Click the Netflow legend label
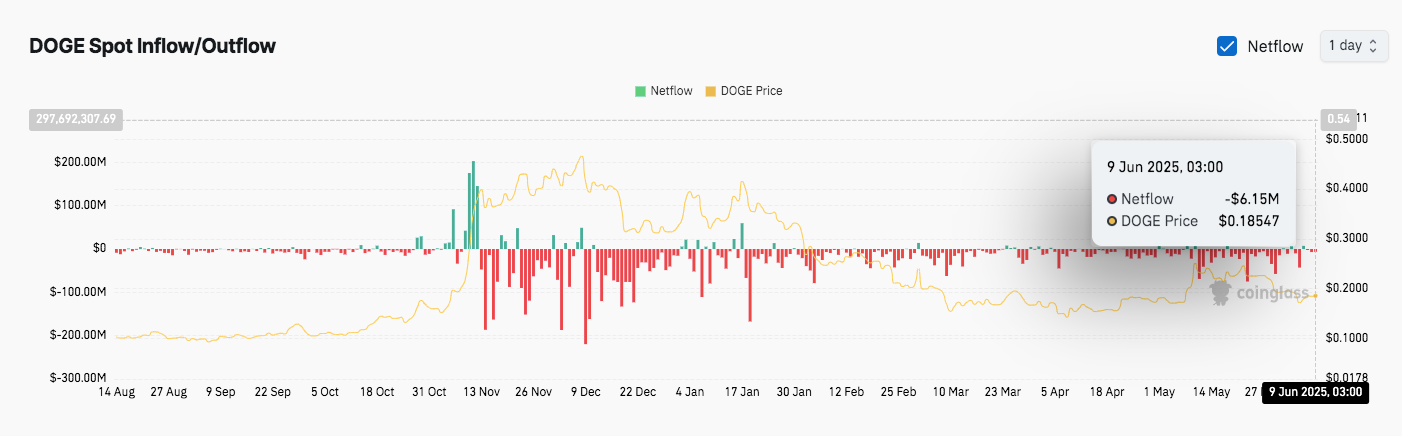Screen dimensions: 1402x436 pos(671,91)
